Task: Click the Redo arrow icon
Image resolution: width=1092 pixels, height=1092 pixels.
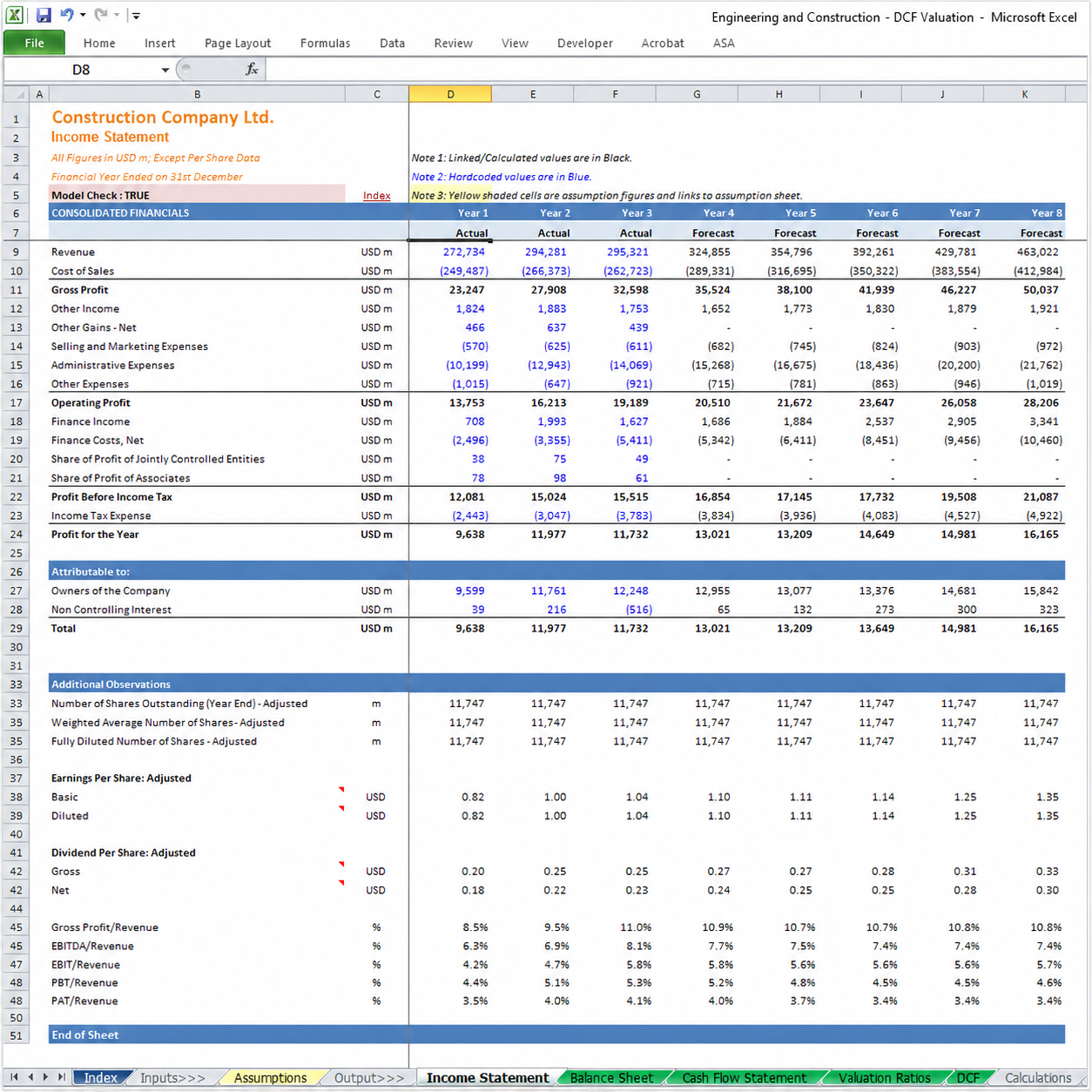Action: [101, 15]
